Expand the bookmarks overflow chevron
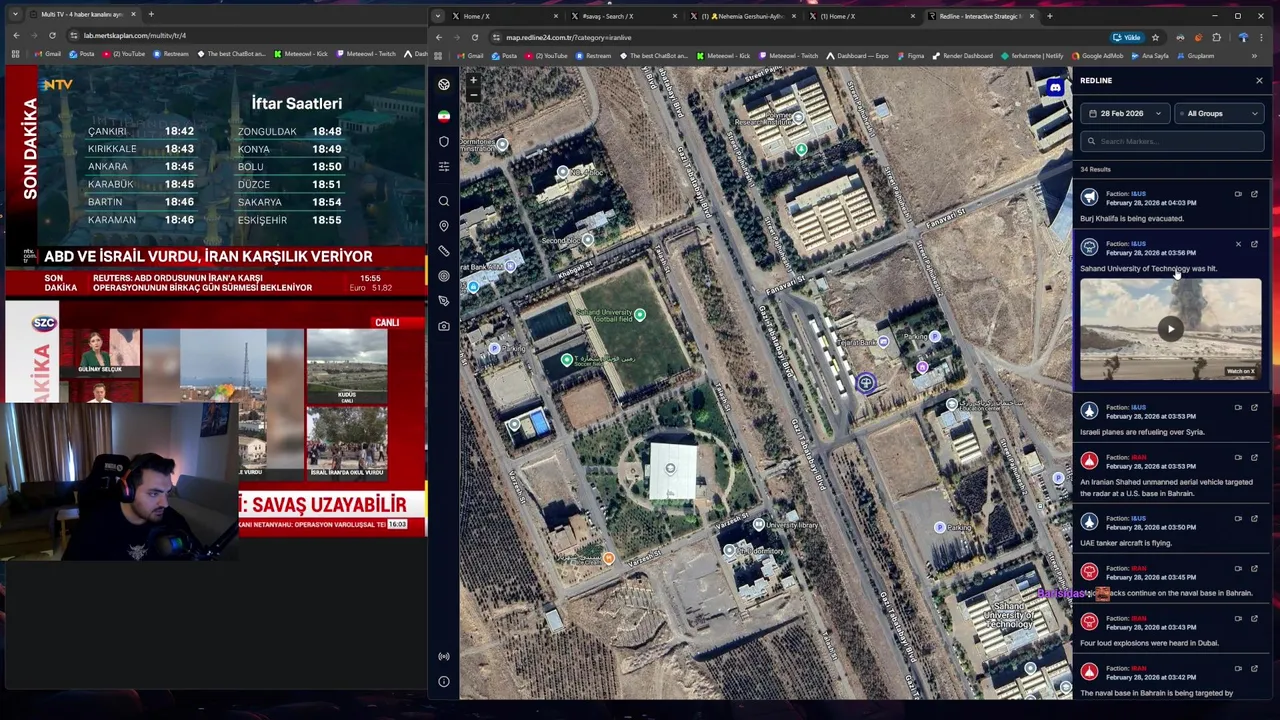The image size is (1280, 720). pos(1254,56)
